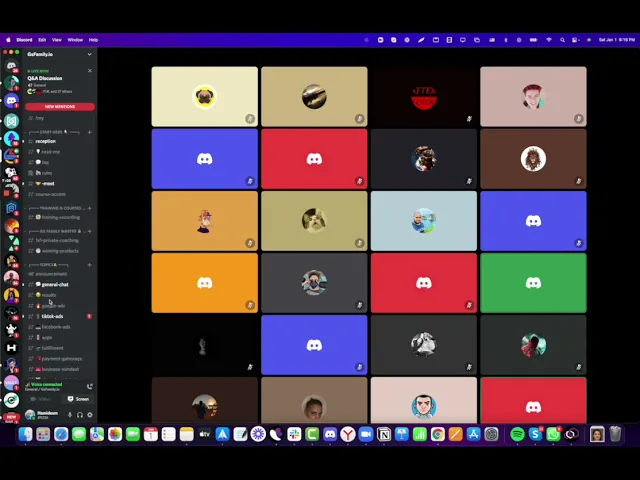Open the payment-gateways channel
The image size is (640, 480).
pos(60,359)
